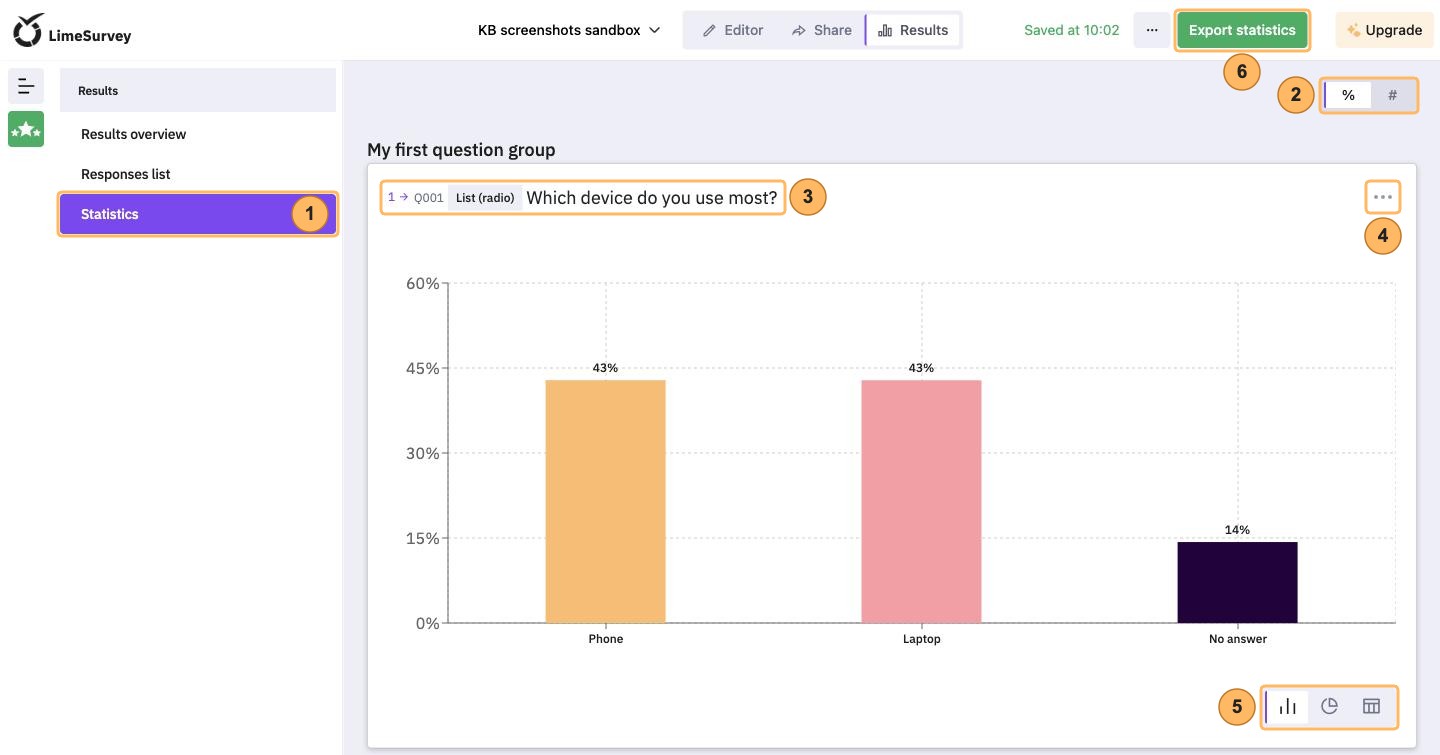
Task: Open Responses list in sidebar
Action: [198, 174]
